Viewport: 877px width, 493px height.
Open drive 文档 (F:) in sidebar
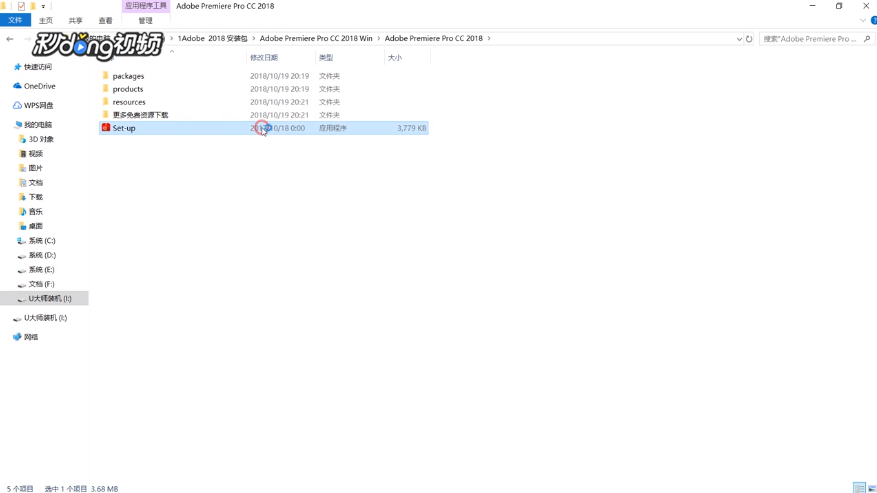pos(41,284)
